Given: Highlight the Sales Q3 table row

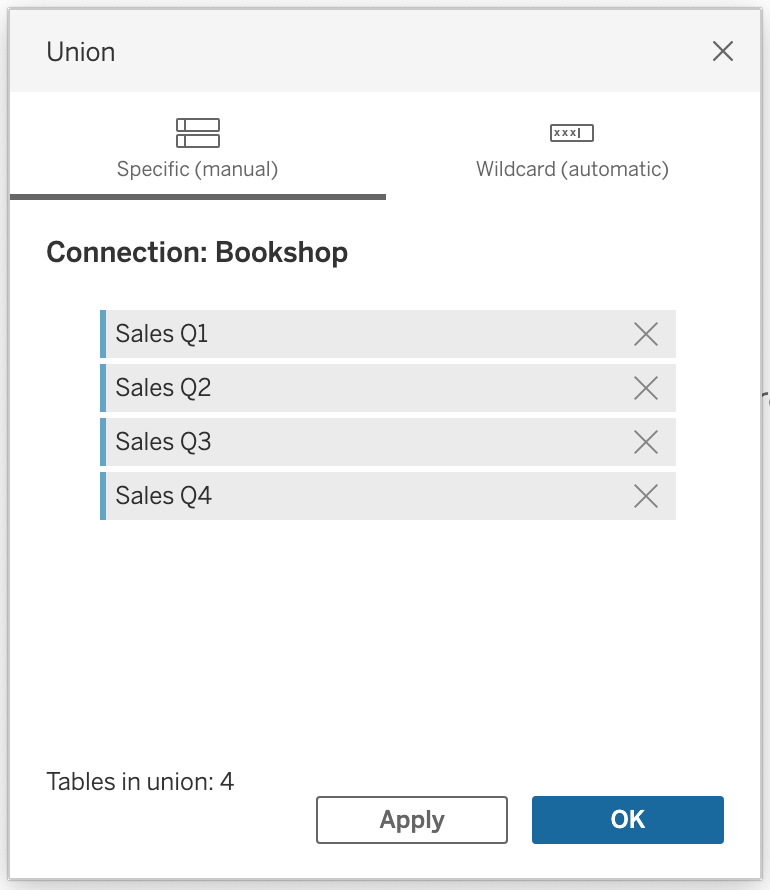Looking at the screenshot, I should pyautogui.click(x=360, y=442).
